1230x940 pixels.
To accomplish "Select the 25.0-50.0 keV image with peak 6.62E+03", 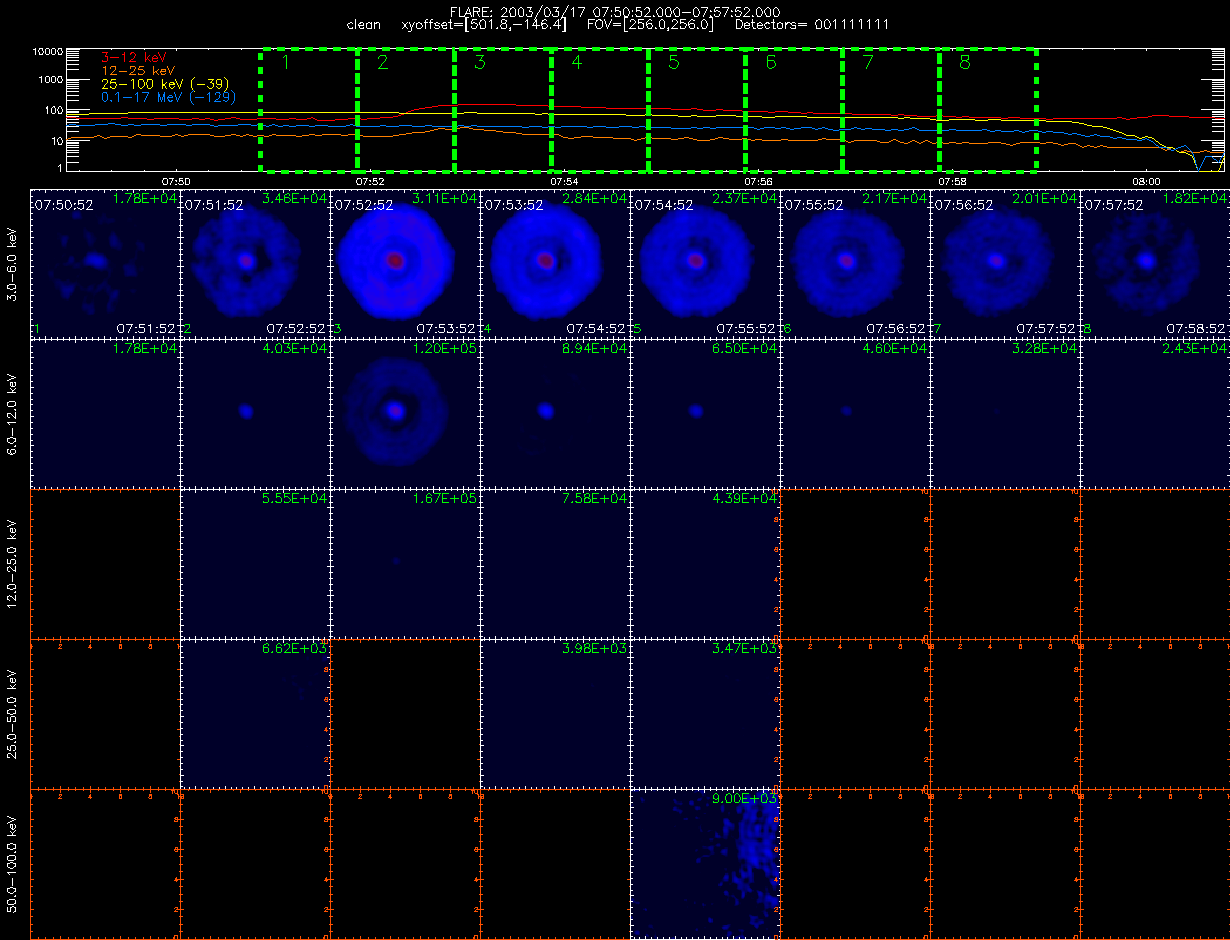I will click(255, 713).
